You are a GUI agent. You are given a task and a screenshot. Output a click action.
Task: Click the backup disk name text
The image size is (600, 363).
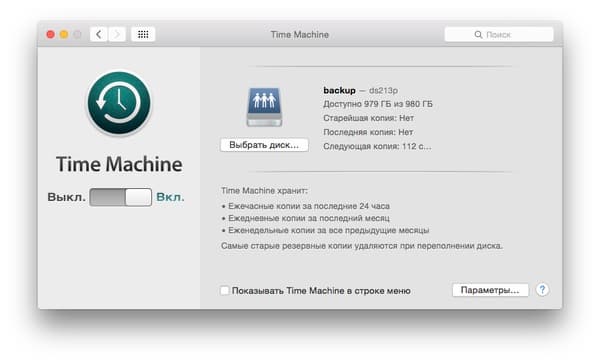[x=339, y=90]
